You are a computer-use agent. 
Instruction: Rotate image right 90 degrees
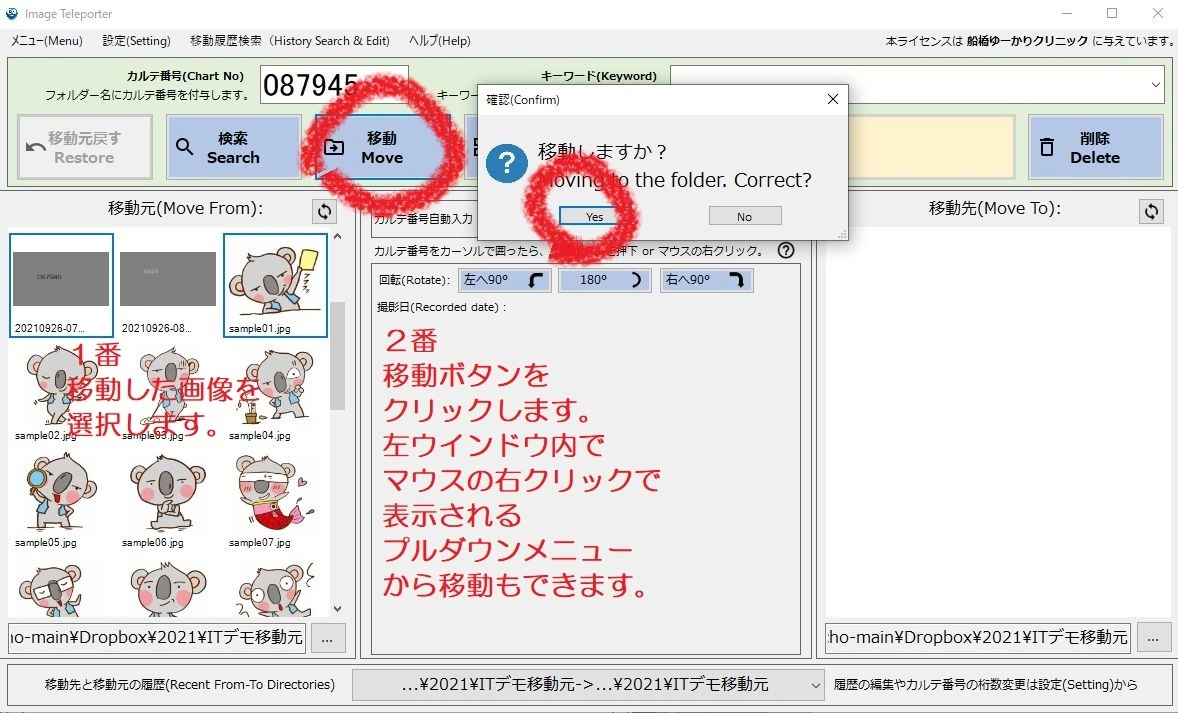706,280
